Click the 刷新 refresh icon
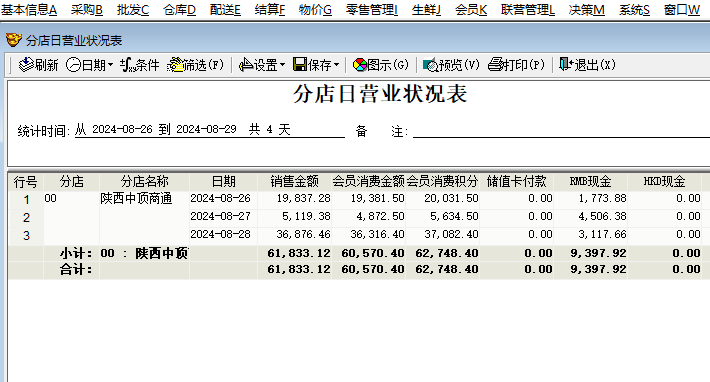Image resolution: width=710 pixels, height=382 pixels. [x=26, y=65]
